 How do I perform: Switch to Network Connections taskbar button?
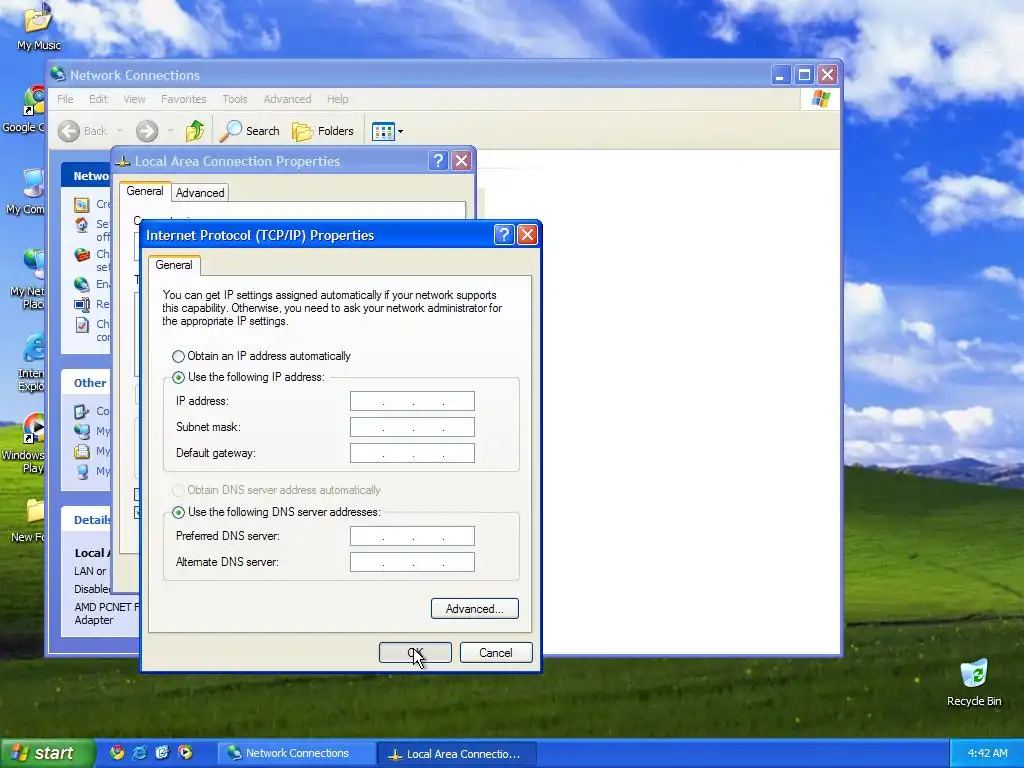[296, 754]
